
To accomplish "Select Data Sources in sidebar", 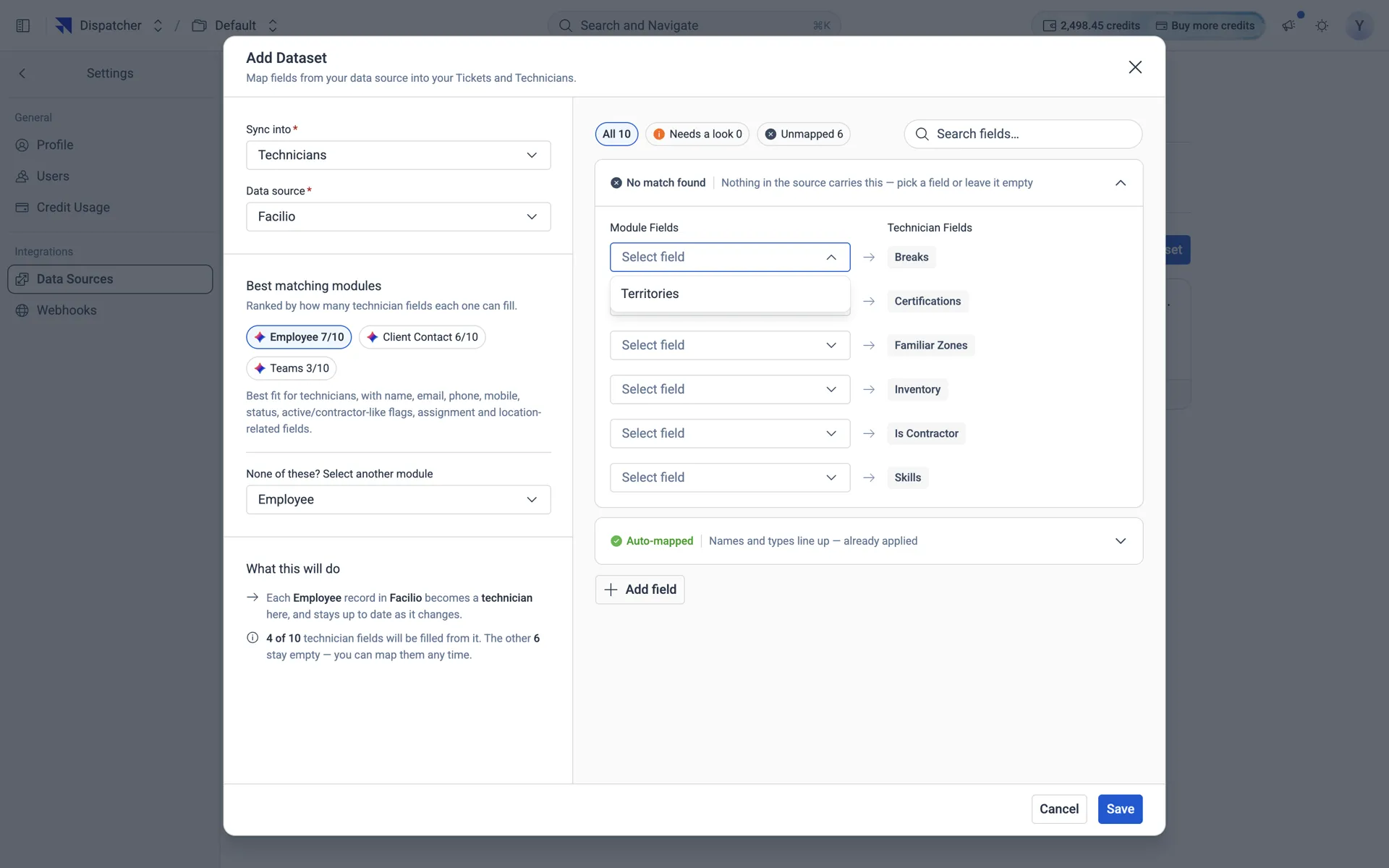I will click(110, 279).
